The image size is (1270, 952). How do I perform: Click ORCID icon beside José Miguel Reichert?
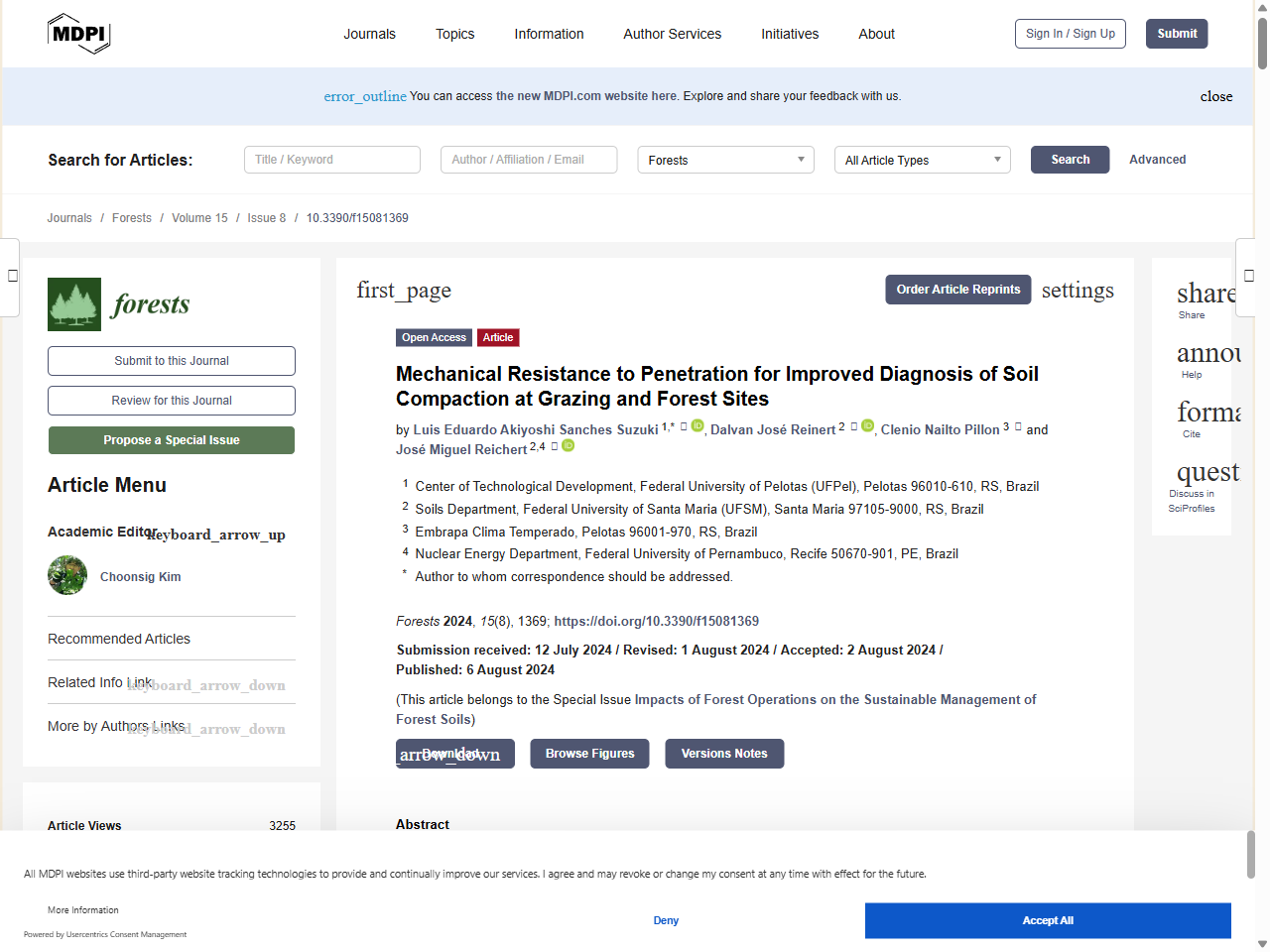(x=568, y=446)
